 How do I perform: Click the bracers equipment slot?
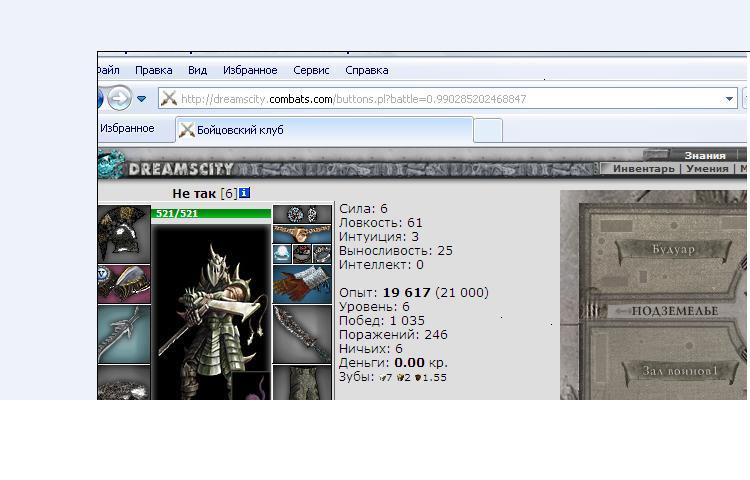pyautogui.click(x=124, y=284)
